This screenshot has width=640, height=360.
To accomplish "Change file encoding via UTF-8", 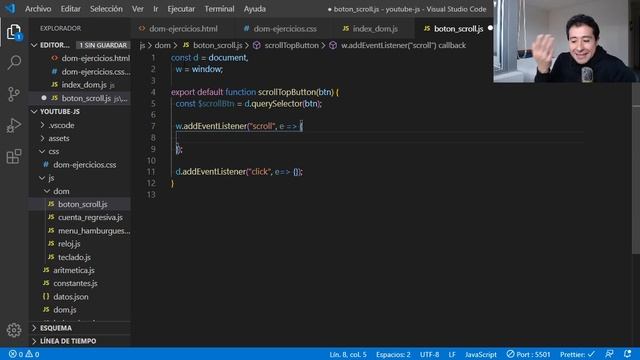I will pos(429,354).
